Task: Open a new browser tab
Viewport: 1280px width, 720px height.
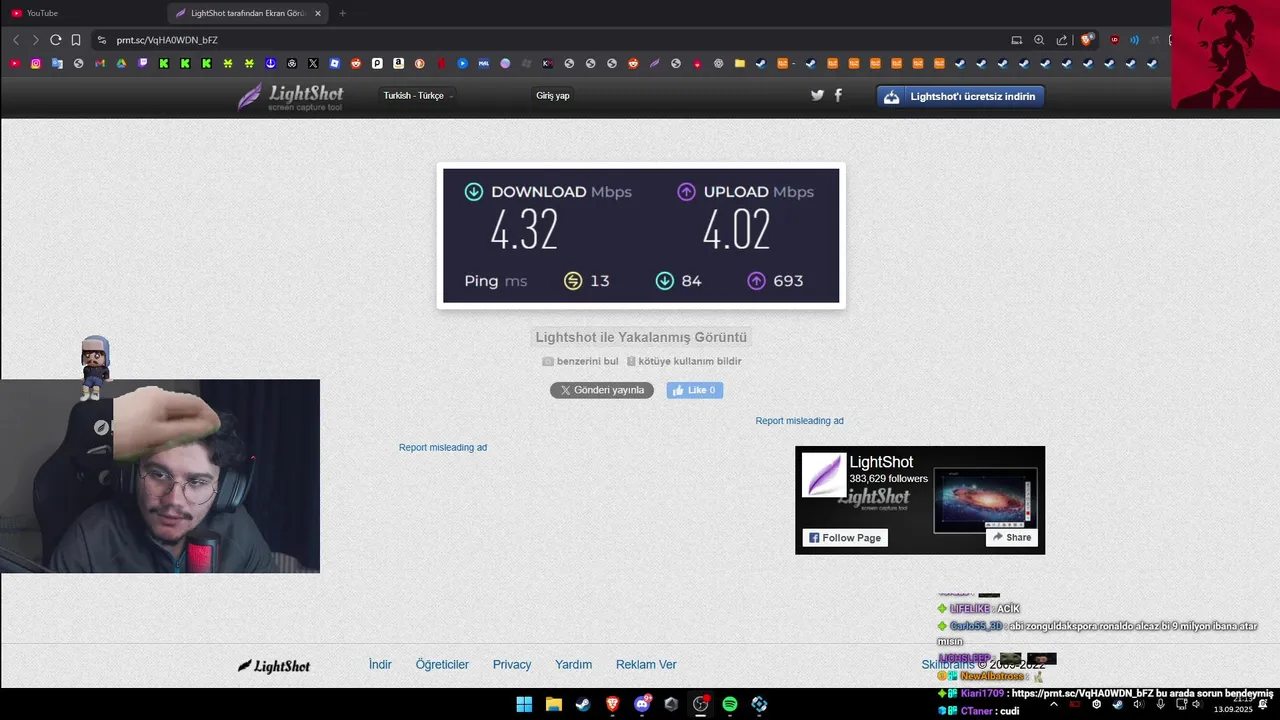Action: pyautogui.click(x=342, y=13)
